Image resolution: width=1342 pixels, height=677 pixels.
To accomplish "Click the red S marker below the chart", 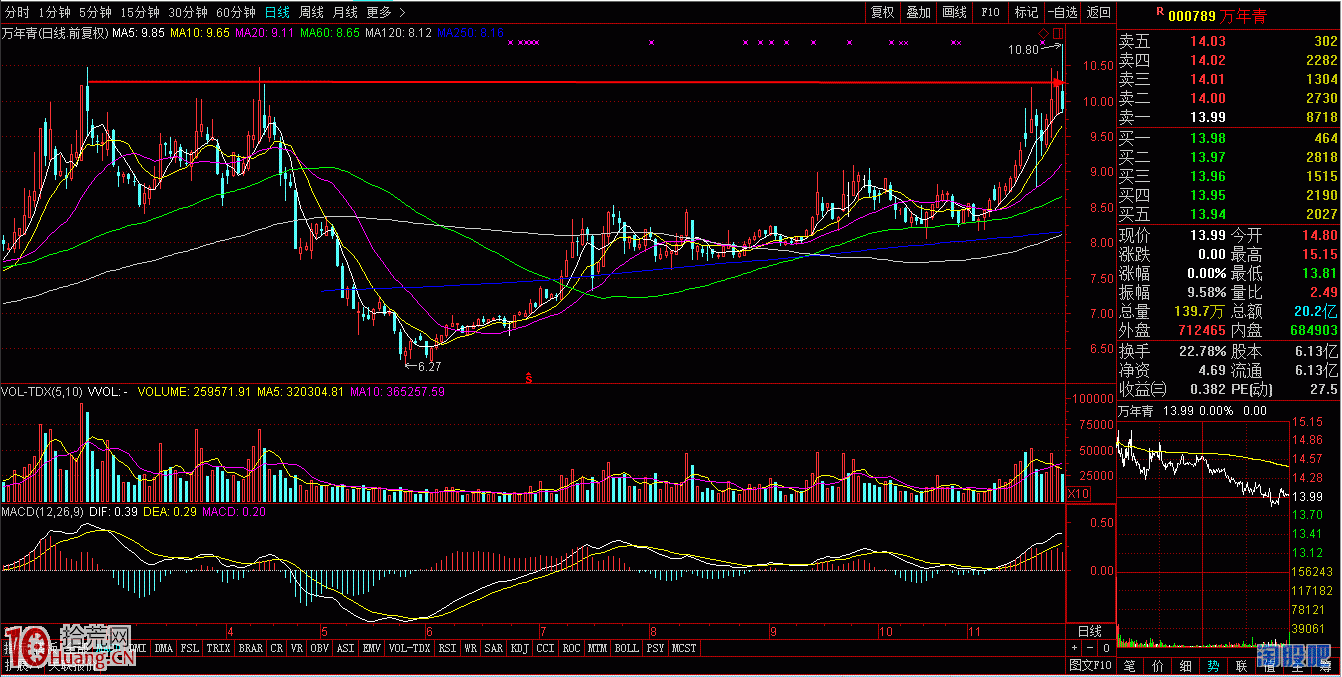I will (x=528, y=377).
